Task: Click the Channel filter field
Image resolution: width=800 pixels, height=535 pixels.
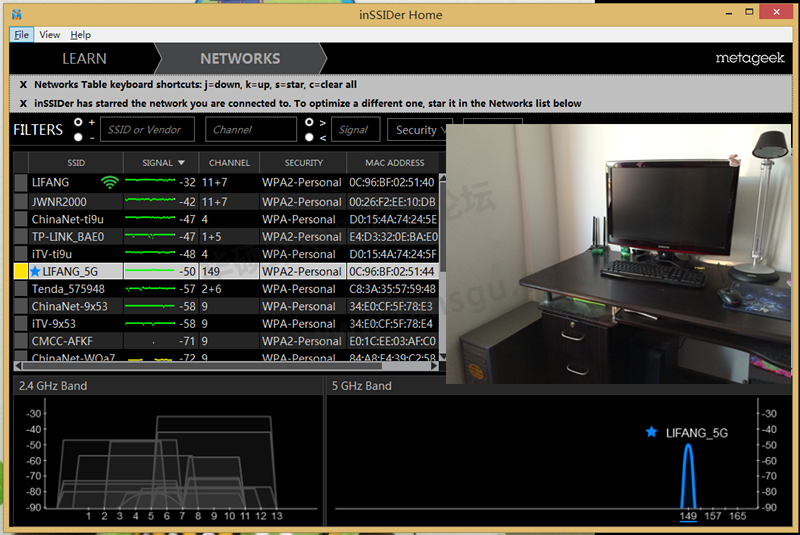Action: point(251,130)
